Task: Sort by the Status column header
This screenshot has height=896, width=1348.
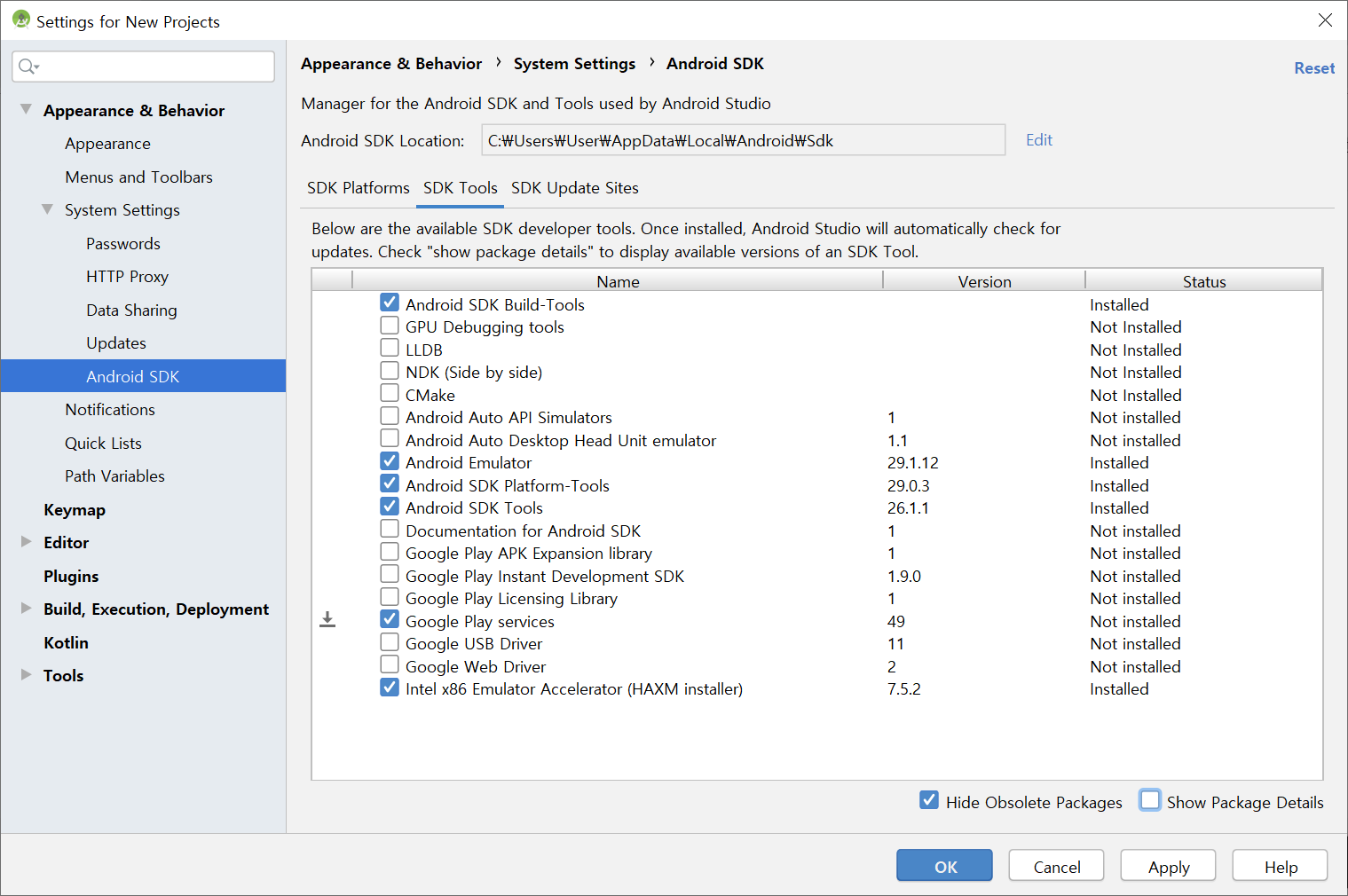Action: [1204, 281]
